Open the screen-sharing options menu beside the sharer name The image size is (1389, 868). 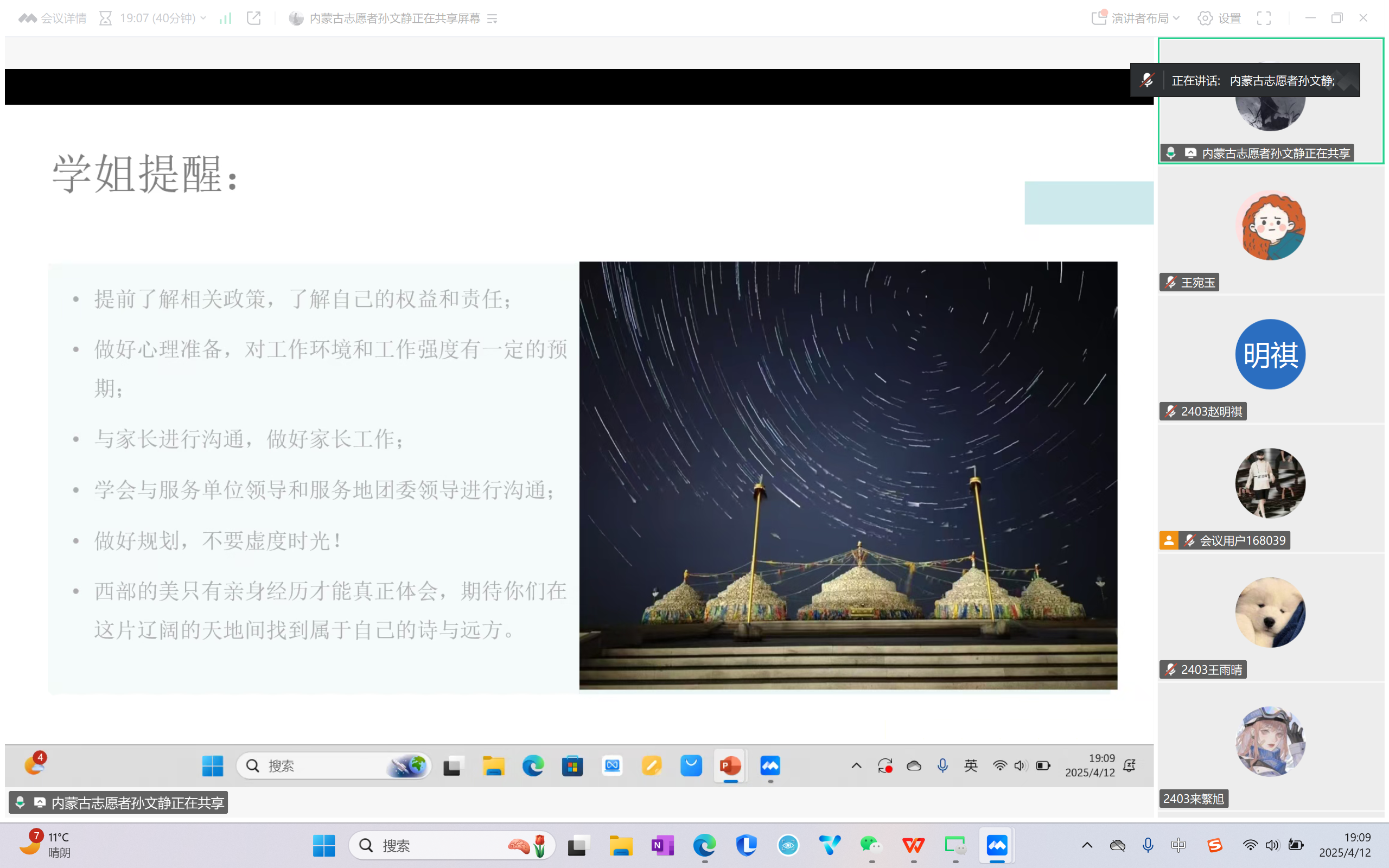click(493, 18)
